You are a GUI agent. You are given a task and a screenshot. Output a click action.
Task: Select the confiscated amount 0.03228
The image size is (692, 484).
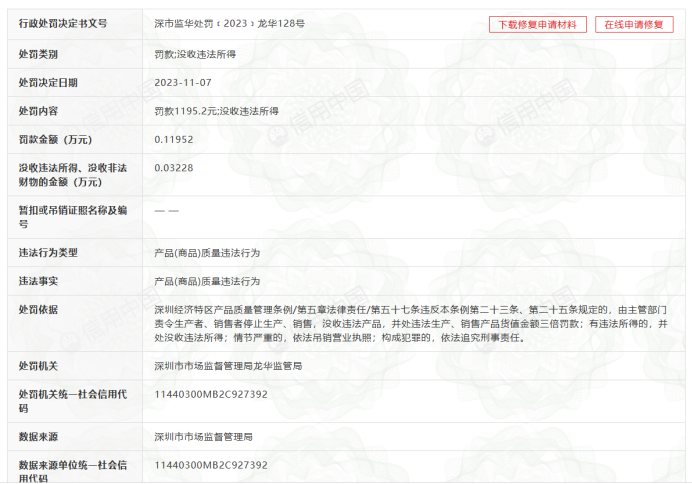(x=174, y=168)
